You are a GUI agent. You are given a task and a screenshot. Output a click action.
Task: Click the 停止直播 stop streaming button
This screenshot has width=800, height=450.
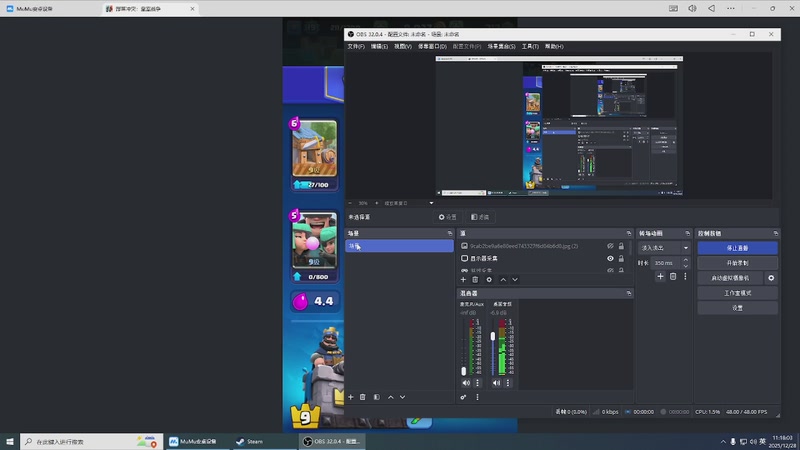[x=737, y=248]
